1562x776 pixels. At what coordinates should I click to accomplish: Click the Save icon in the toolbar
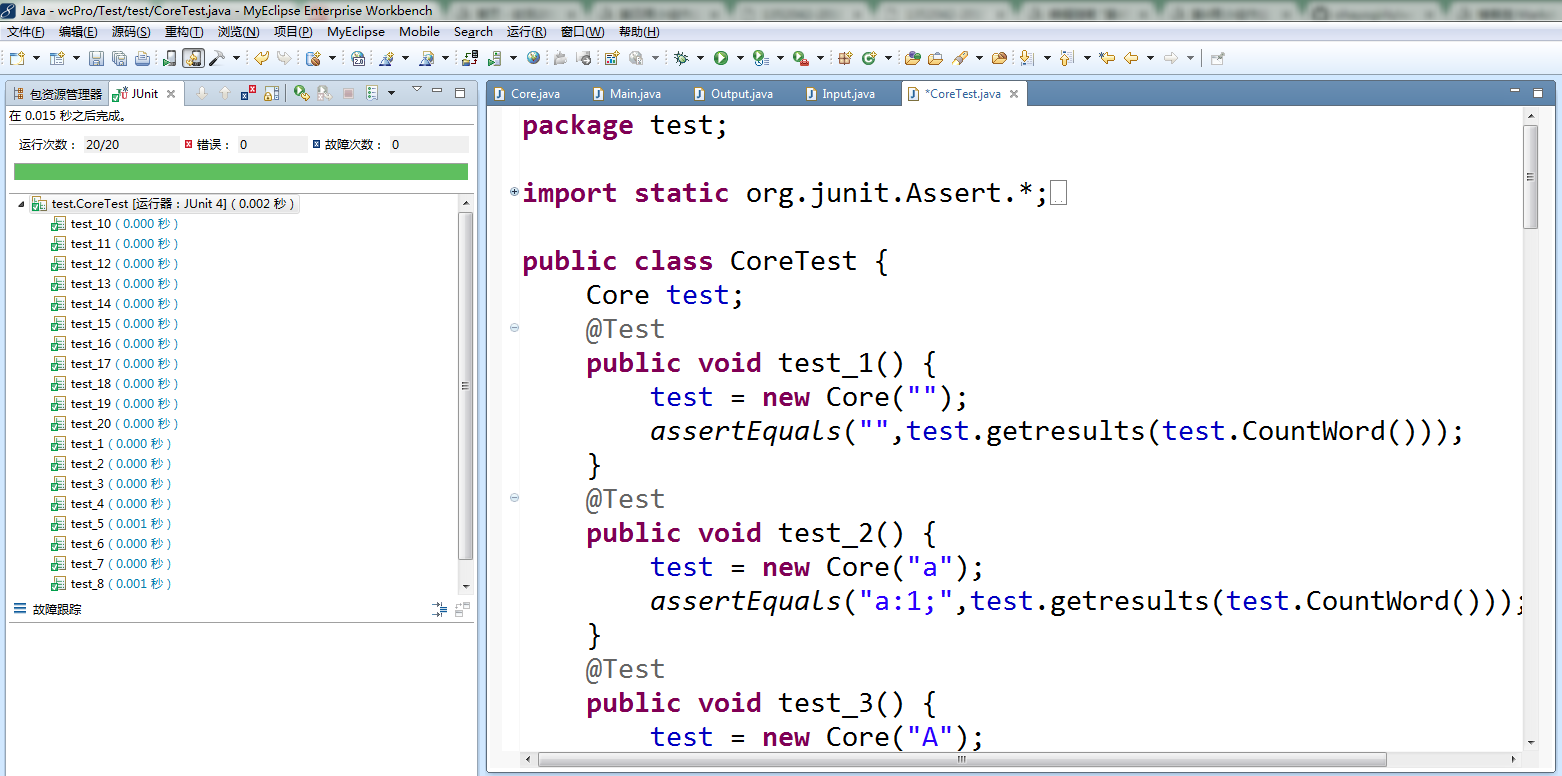(96, 58)
